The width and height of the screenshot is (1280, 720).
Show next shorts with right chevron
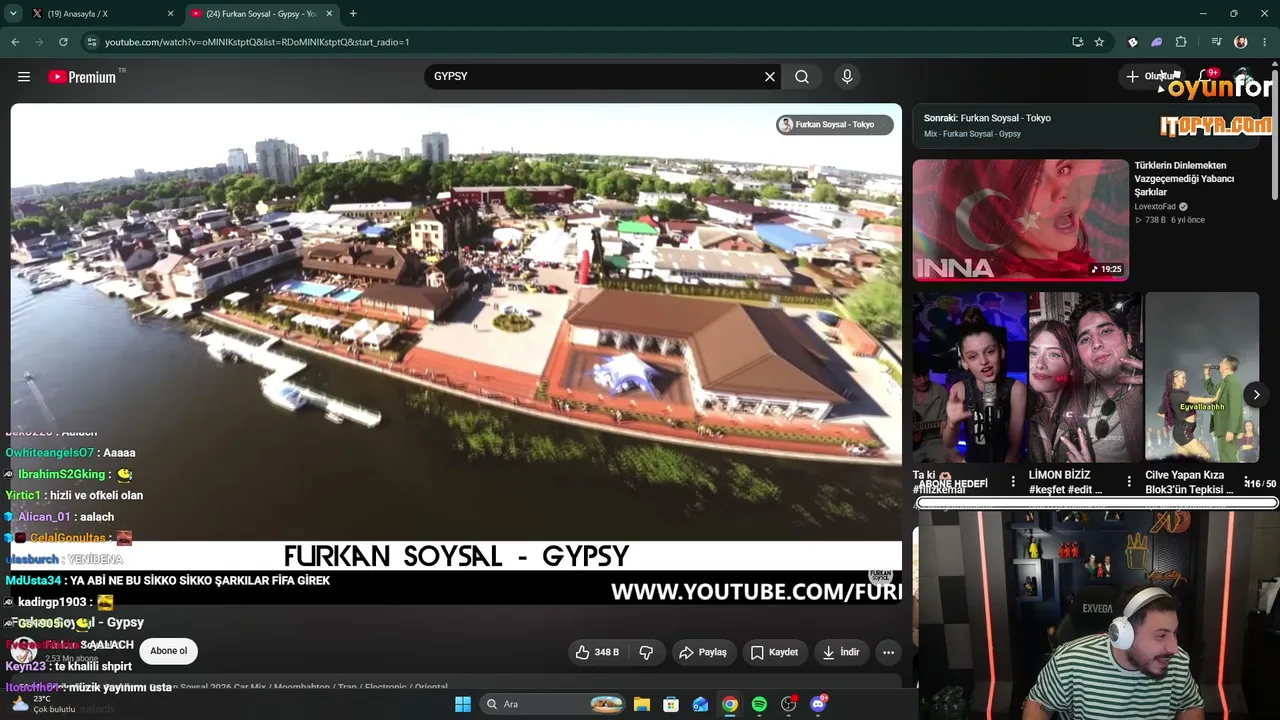(x=1257, y=394)
